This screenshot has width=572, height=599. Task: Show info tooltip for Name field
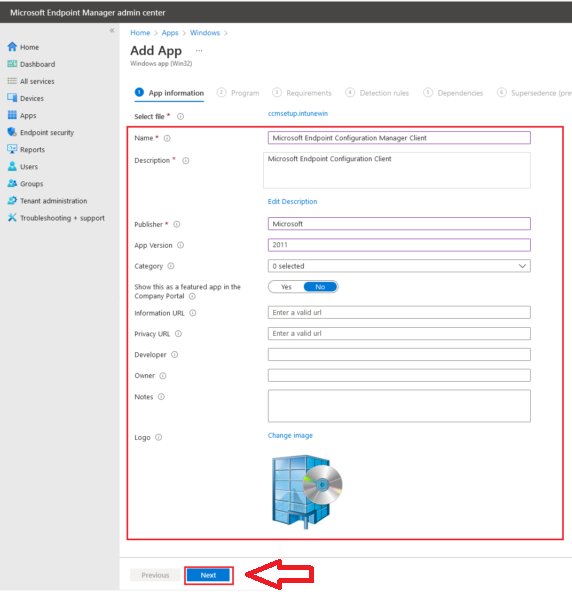(167, 138)
